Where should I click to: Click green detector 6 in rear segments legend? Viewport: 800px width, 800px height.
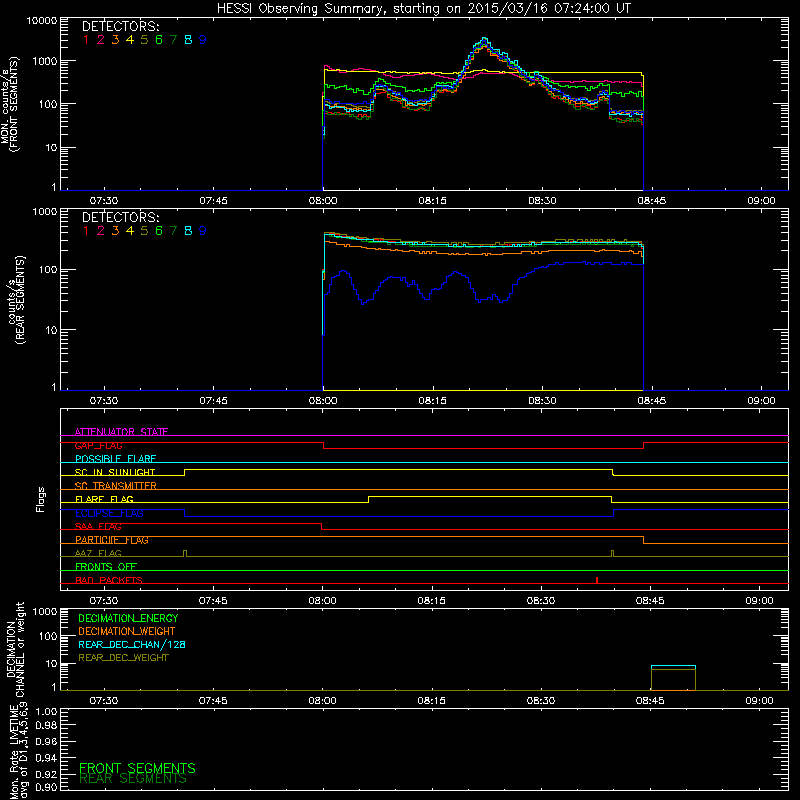pyautogui.click(x=159, y=231)
